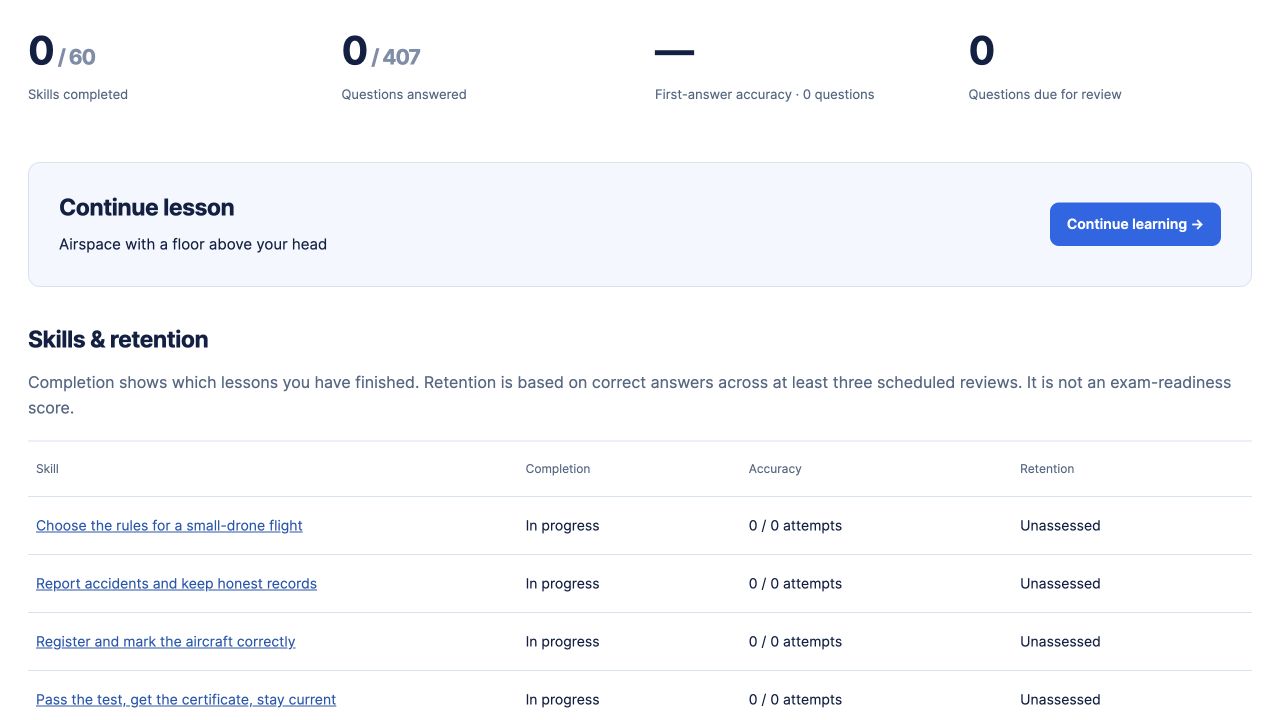1280x720 pixels.
Task: Click 'In progress' in the Register and mark row
Action: point(563,642)
